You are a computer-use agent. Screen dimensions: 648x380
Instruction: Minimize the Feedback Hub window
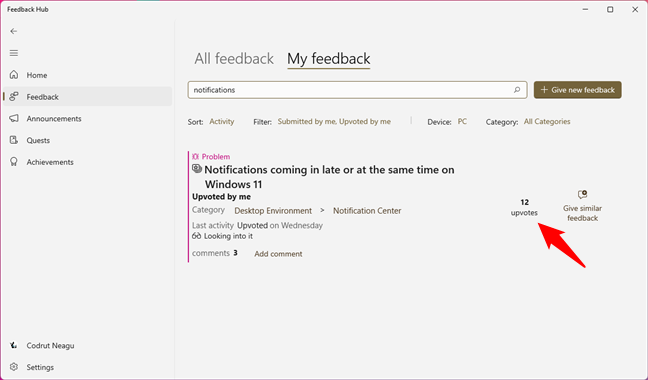pyautogui.click(x=585, y=10)
